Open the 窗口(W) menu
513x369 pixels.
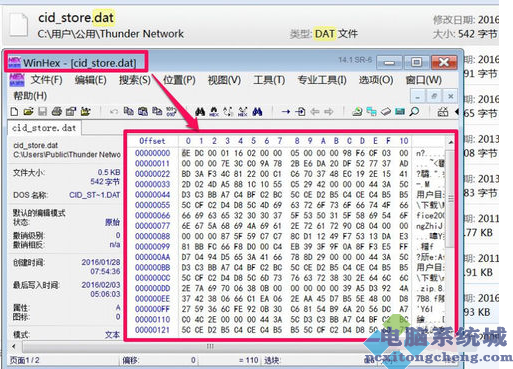pyautogui.click(x=423, y=80)
